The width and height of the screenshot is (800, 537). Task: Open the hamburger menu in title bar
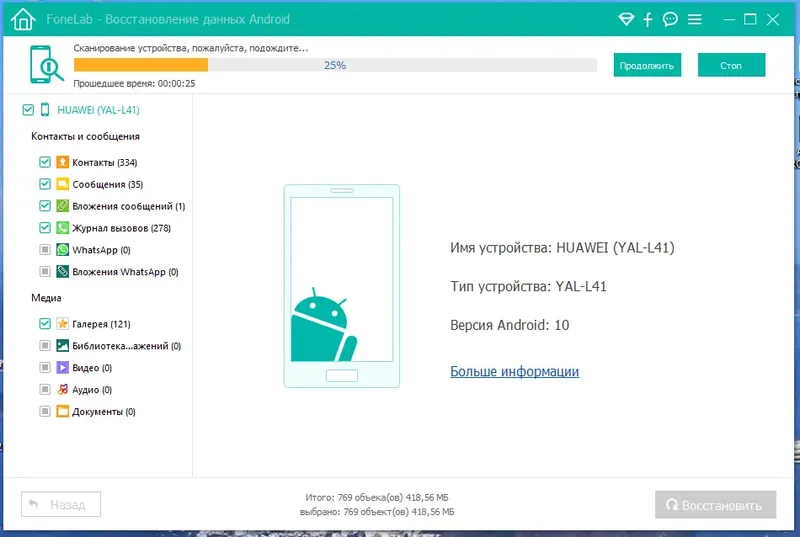(x=694, y=19)
